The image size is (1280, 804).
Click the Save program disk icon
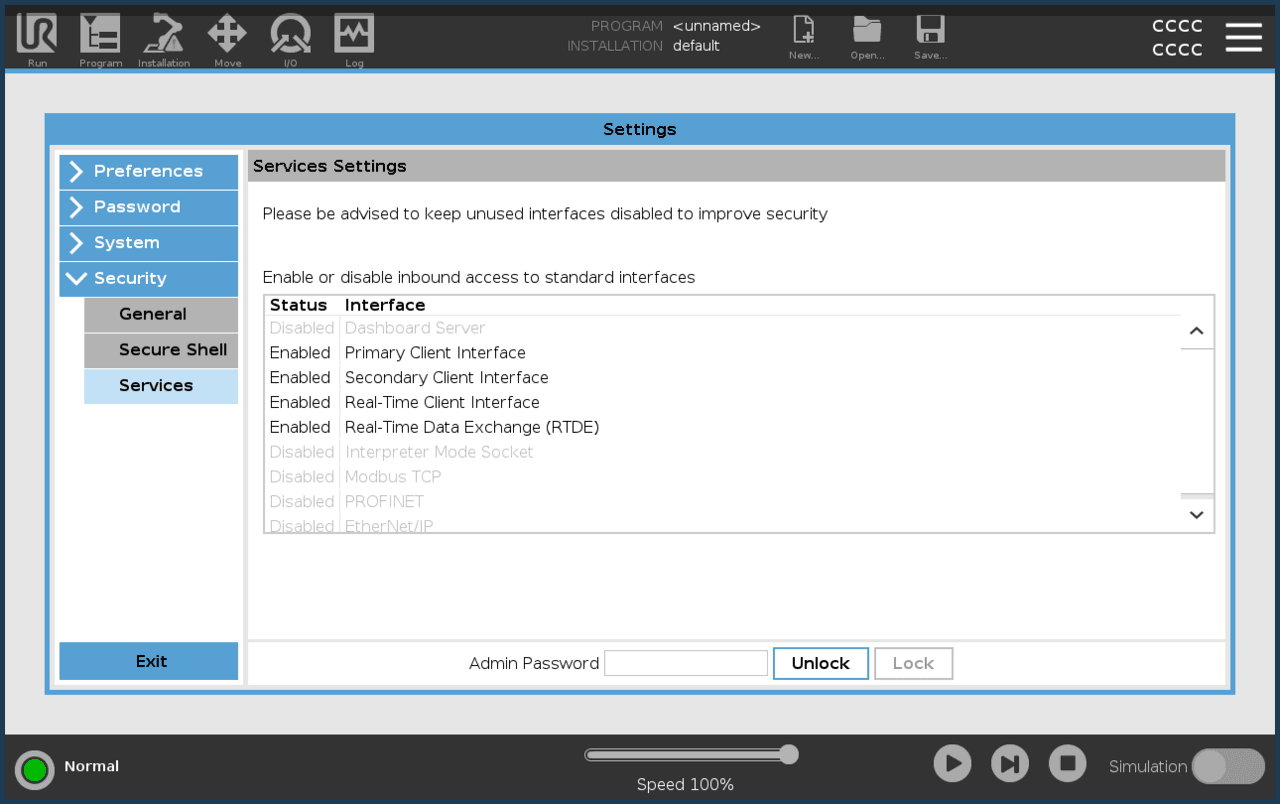point(930,30)
